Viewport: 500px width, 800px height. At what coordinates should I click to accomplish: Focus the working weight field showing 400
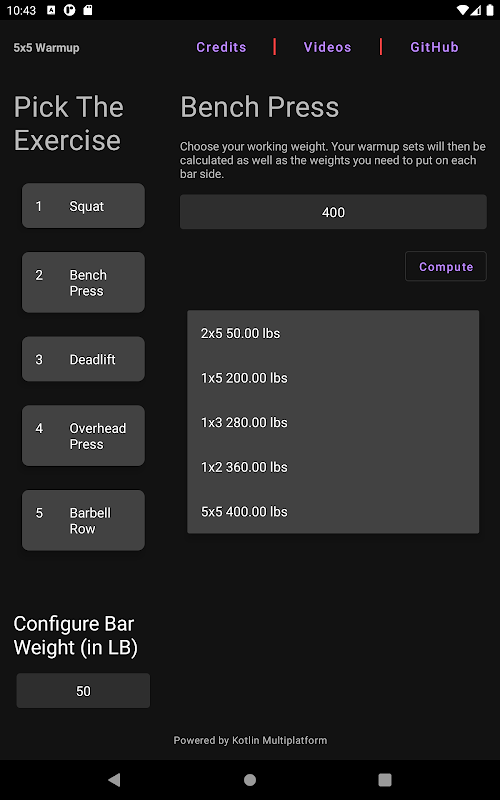click(x=333, y=212)
